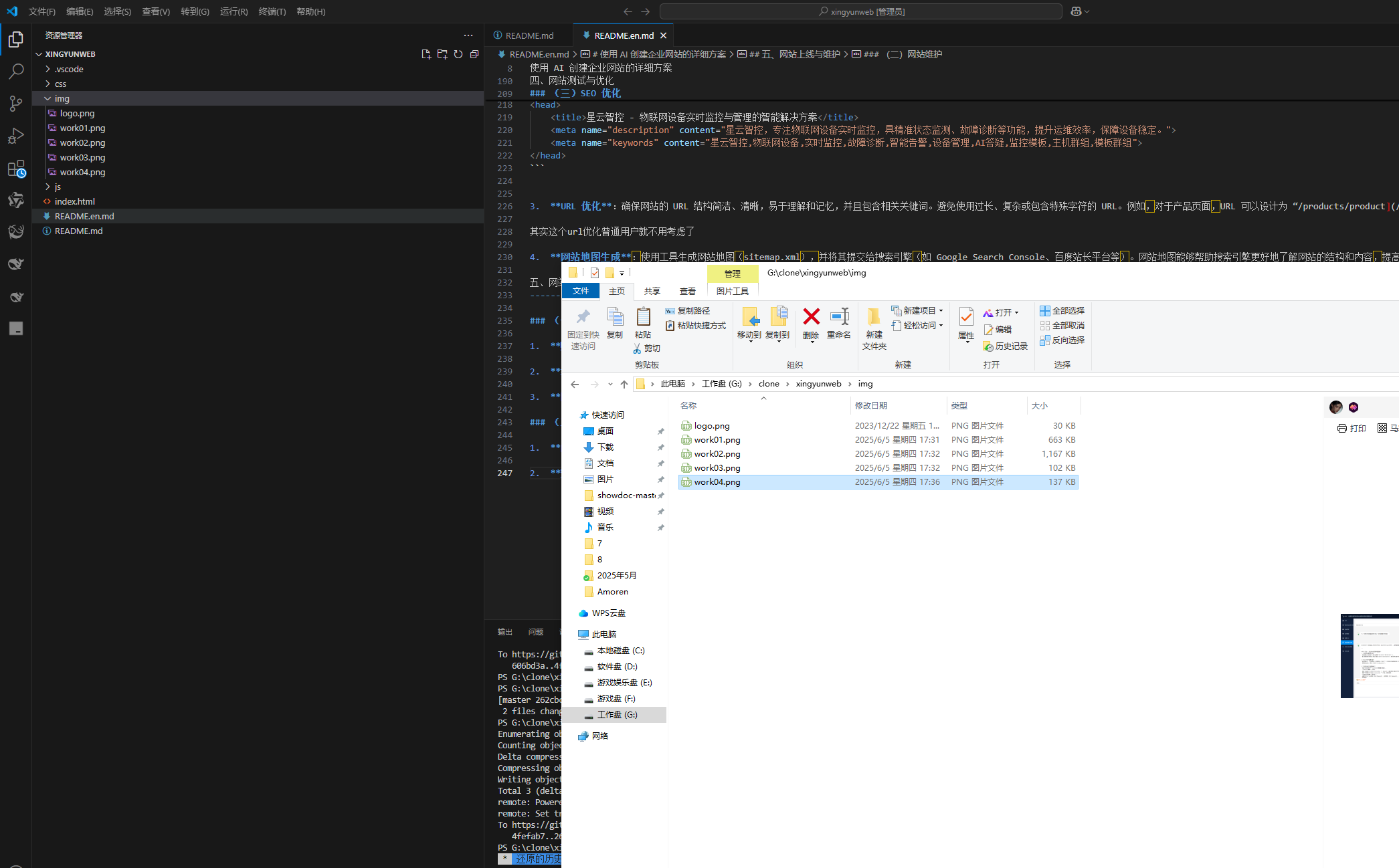Open WPS cloud drive in navigation pane

tap(609, 613)
